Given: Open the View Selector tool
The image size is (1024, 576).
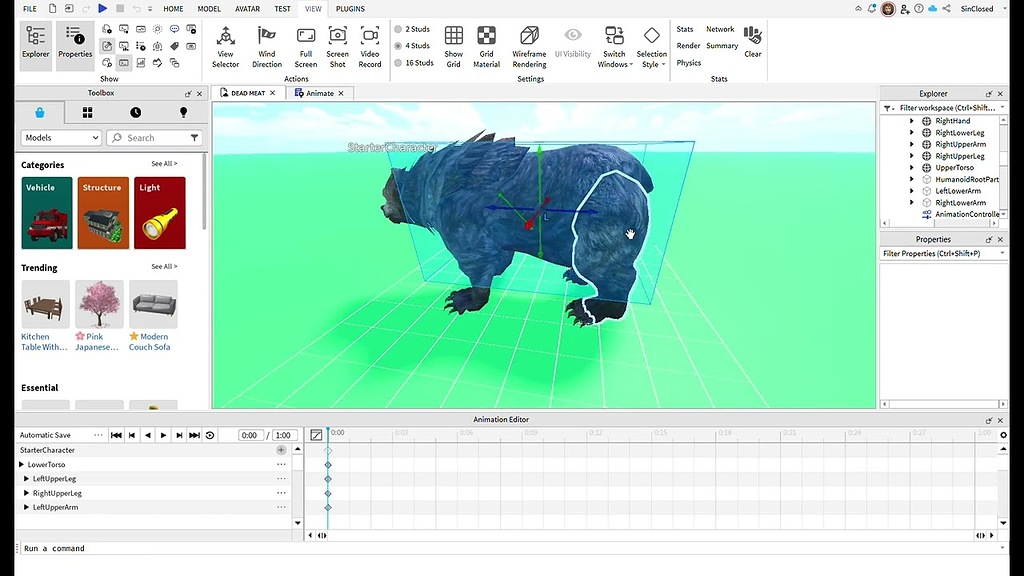Looking at the screenshot, I should 226,45.
